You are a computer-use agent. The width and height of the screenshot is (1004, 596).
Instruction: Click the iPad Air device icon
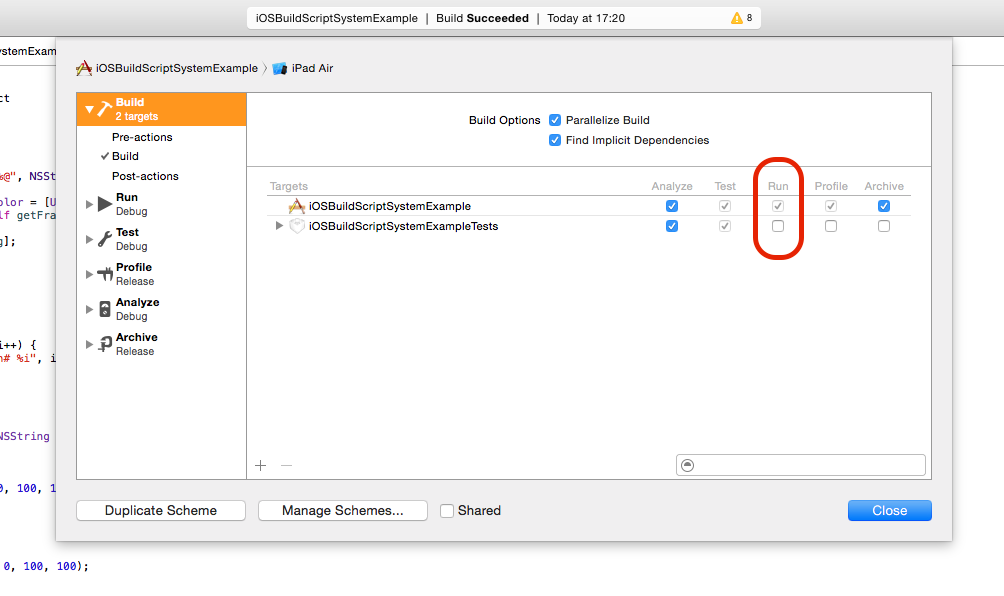pyautogui.click(x=279, y=68)
